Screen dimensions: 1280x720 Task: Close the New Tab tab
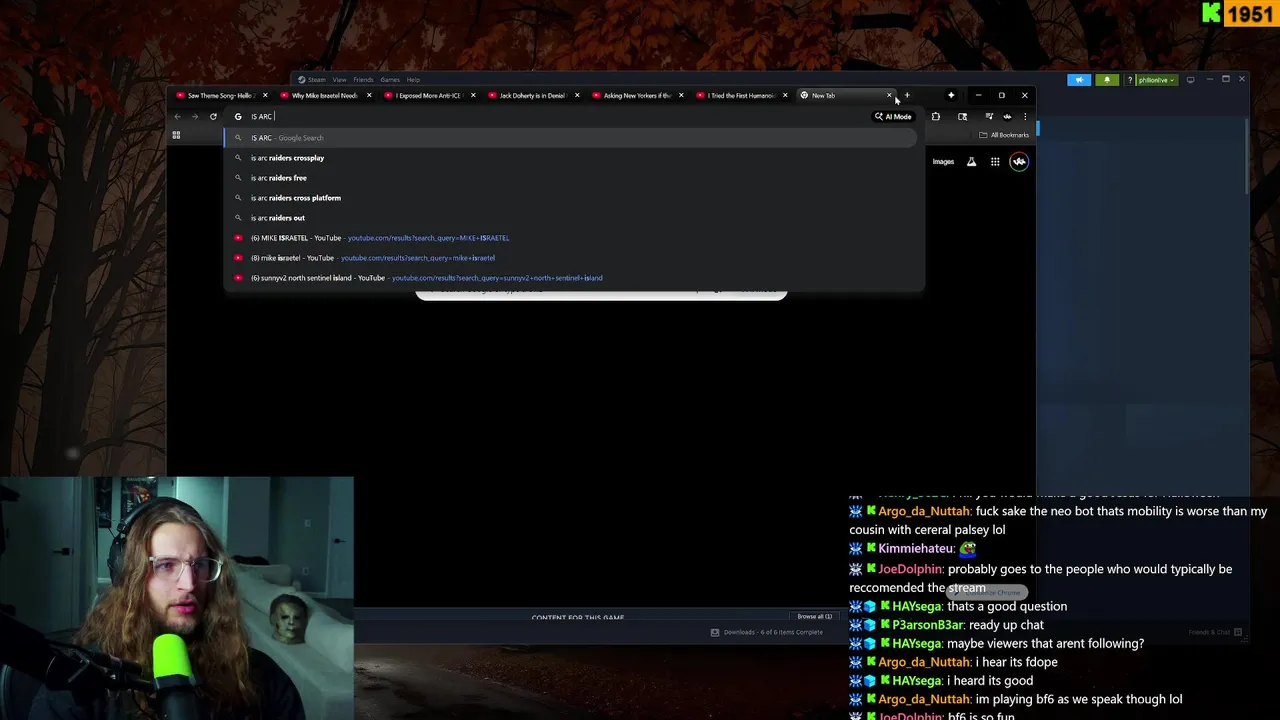tap(889, 95)
